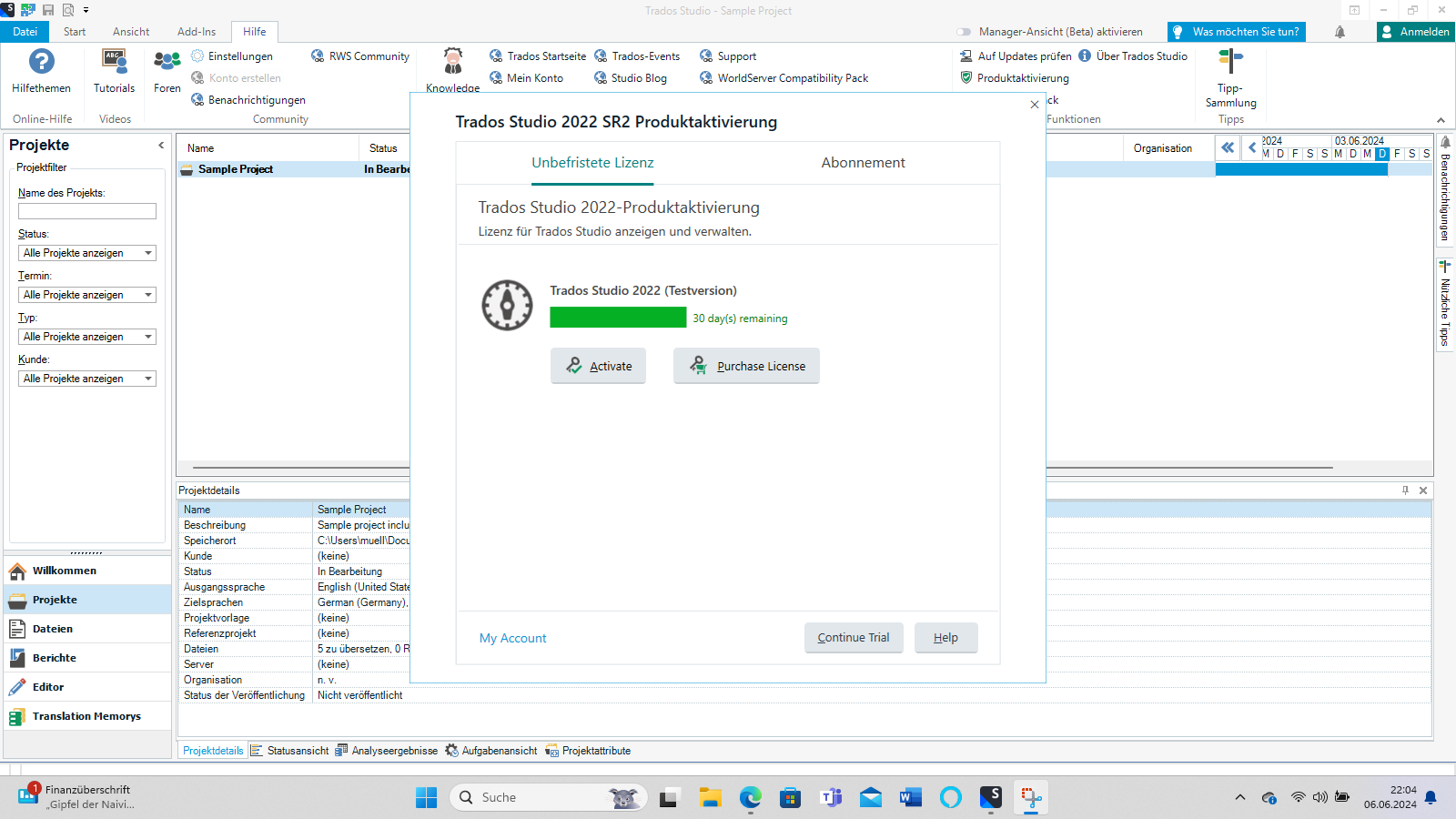Viewport: 1456px width, 819px height.
Task: Click the green trial days progress bar
Action: click(x=618, y=317)
